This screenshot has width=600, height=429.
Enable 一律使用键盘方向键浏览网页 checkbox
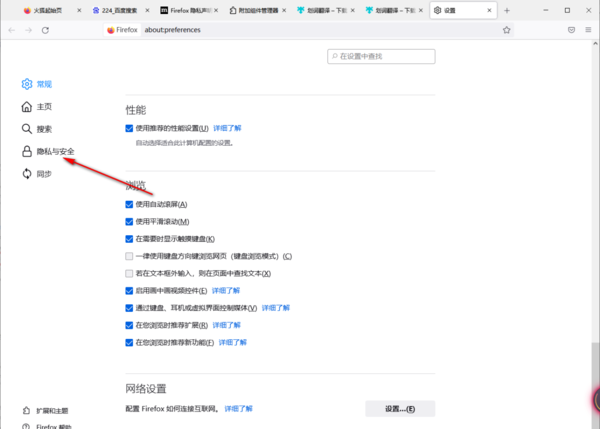(129, 256)
